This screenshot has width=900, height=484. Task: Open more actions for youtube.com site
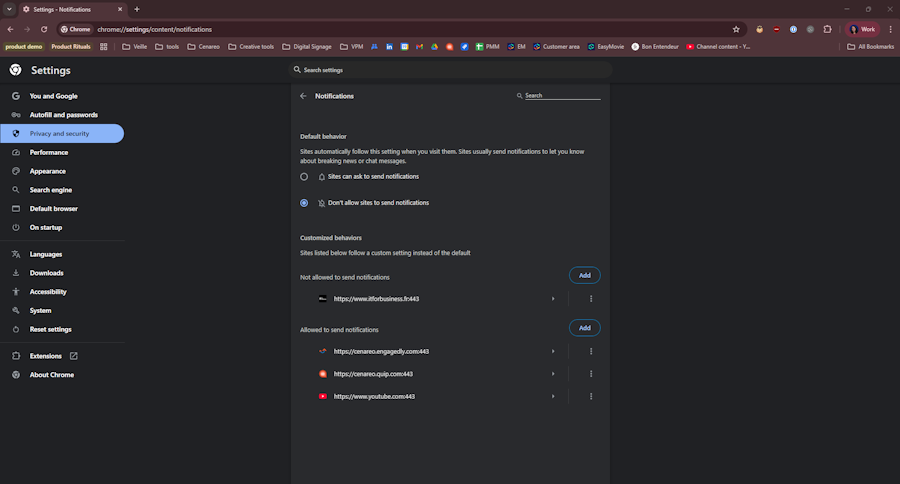pos(591,396)
